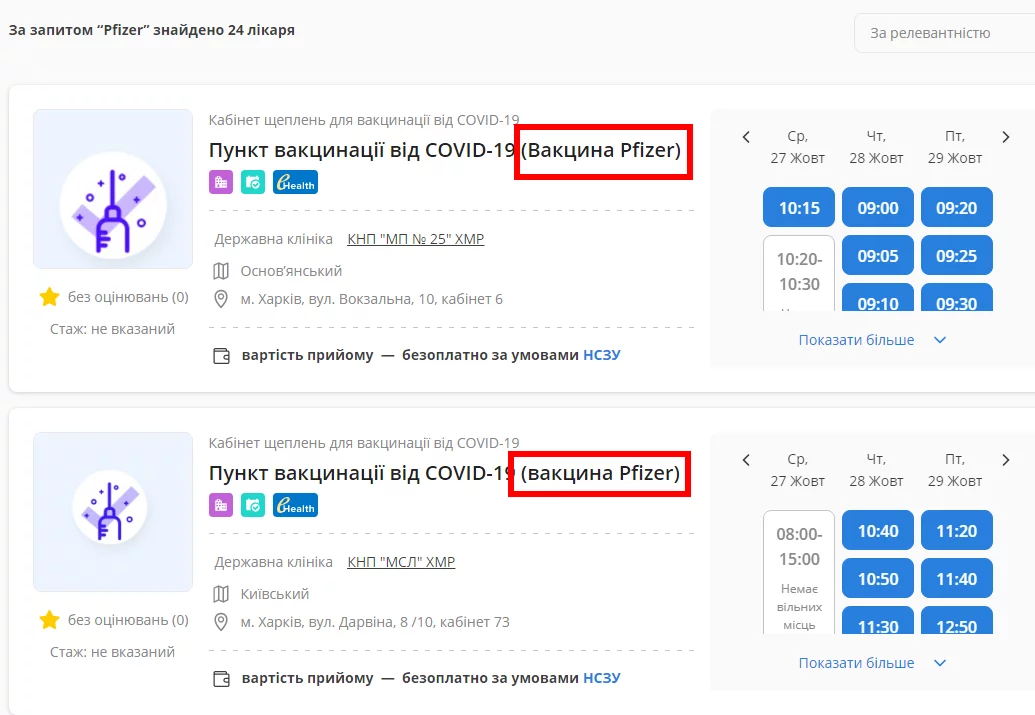Open clinic link КНП "МП № 25" ХМР
1035x715 pixels.
coord(416,239)
